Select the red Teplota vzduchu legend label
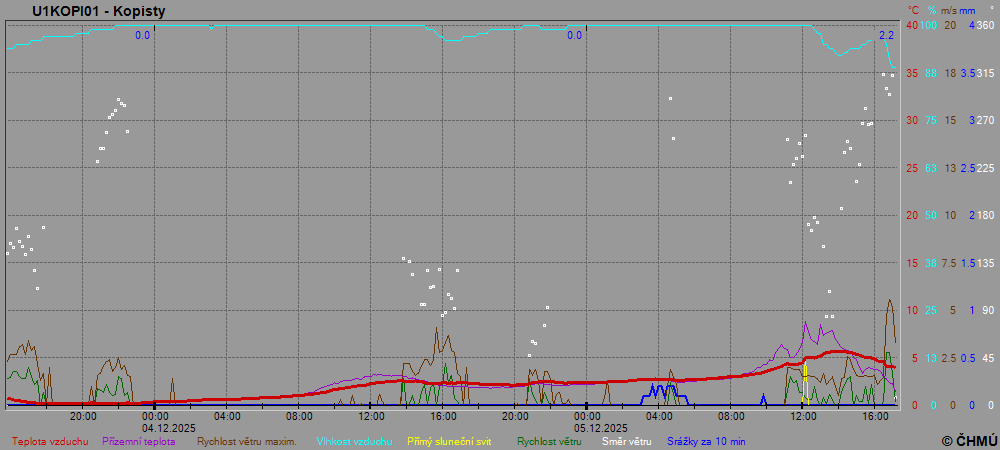The width and height of the screenshot is (1000, 450). pyautogui.click(x=50, y=440)
